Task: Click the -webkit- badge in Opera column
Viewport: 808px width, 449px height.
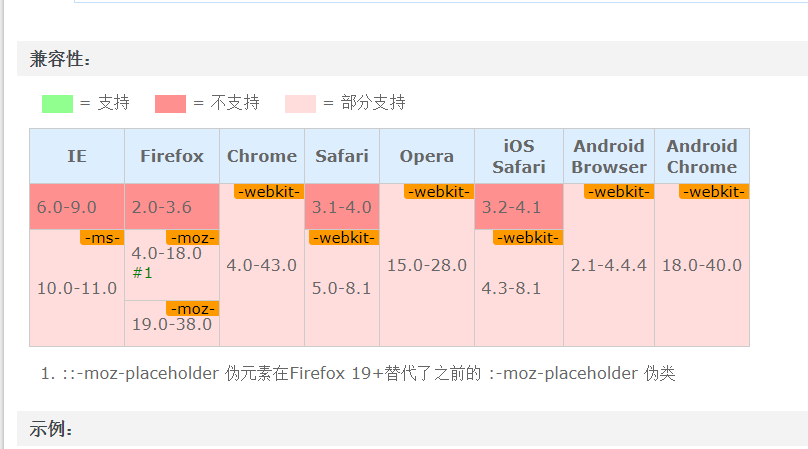Action: click(439, 192)
